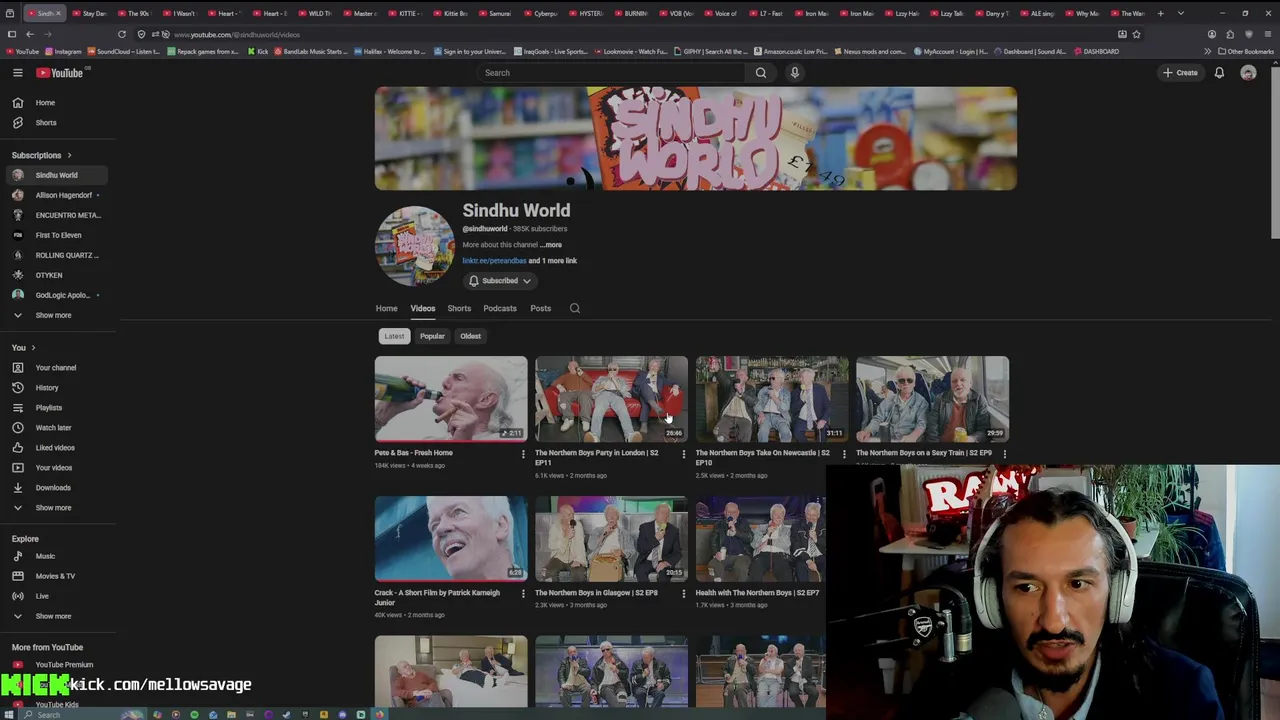Open options menu for Take On Newcastle video
Image resolution: width=1280 pixels, height=720 pixels.
(x=844, y=454)
